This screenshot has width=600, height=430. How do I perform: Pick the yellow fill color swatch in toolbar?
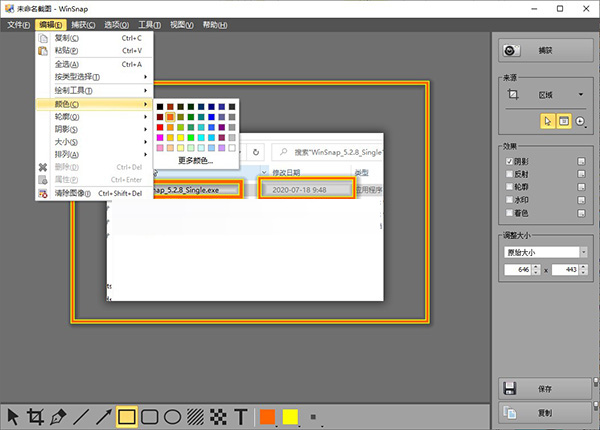tap(290, 417)
